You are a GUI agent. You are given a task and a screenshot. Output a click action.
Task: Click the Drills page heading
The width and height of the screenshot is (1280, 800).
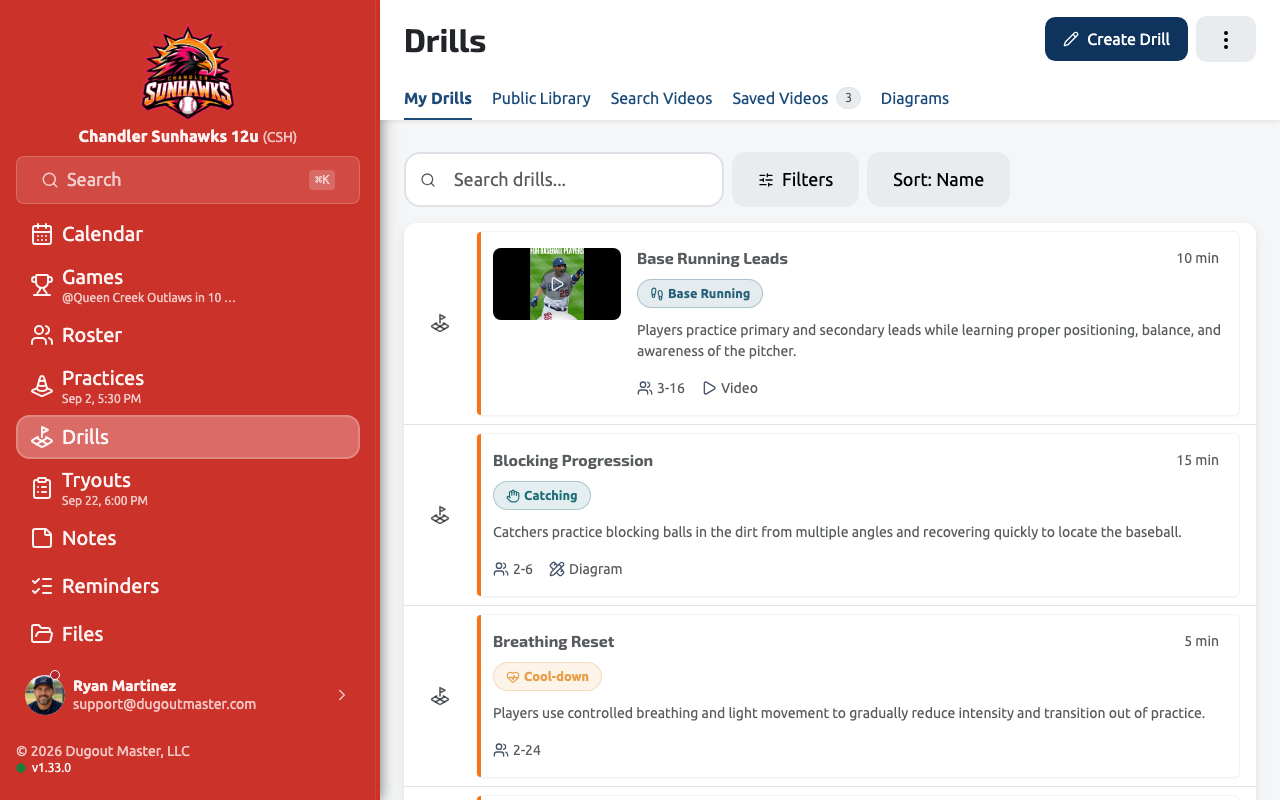[445, 41]
